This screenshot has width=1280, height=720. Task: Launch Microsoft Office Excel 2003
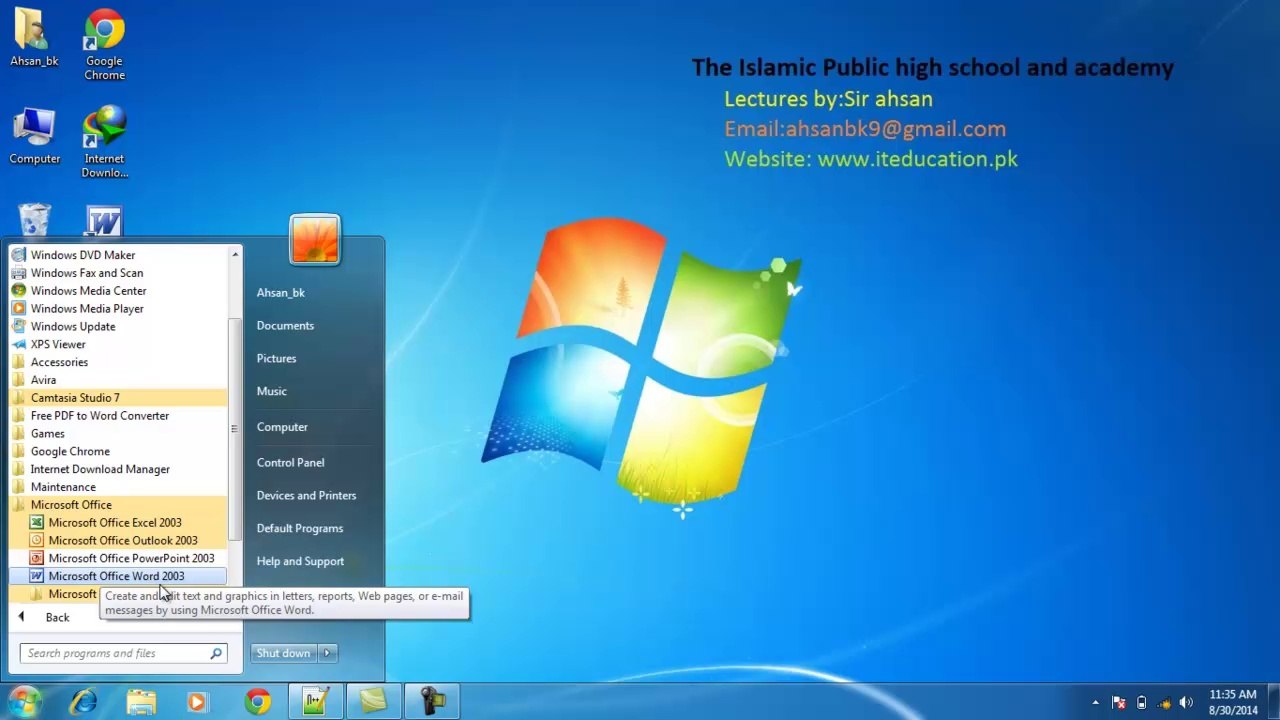click(115, 522)
